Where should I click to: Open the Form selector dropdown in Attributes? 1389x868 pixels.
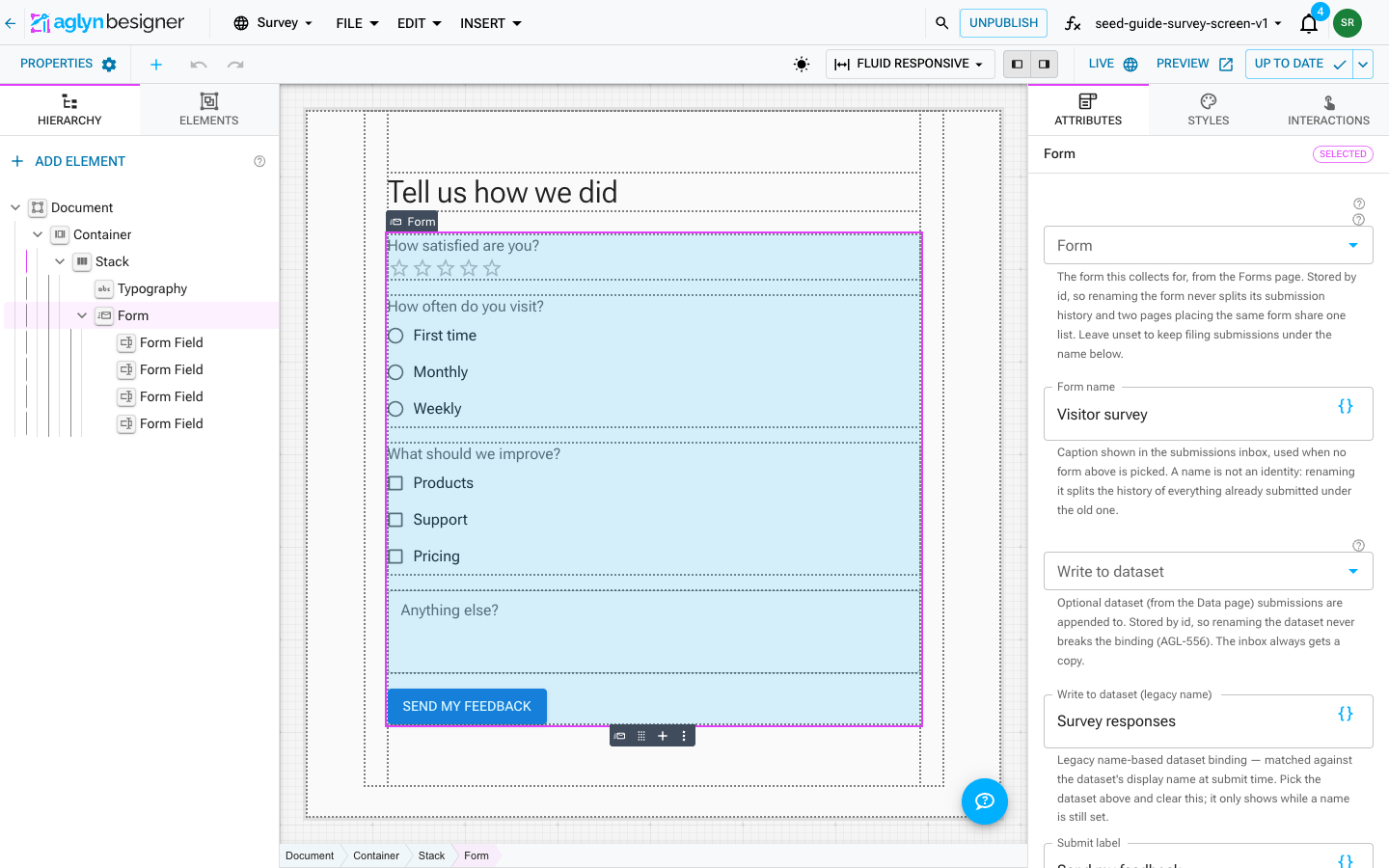click(1208, 245)
